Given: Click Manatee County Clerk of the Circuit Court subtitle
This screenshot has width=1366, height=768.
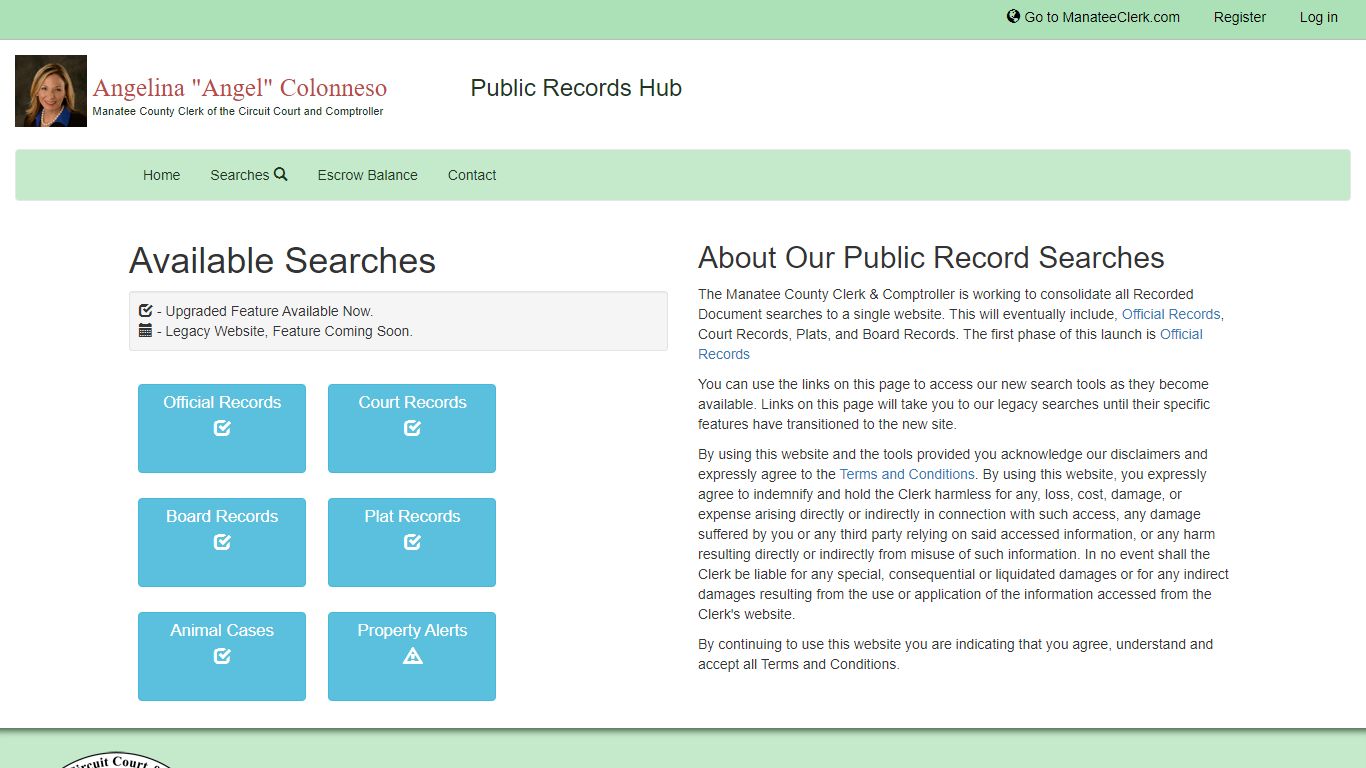Looking at the screenshot, I should (x=238, y=111).
